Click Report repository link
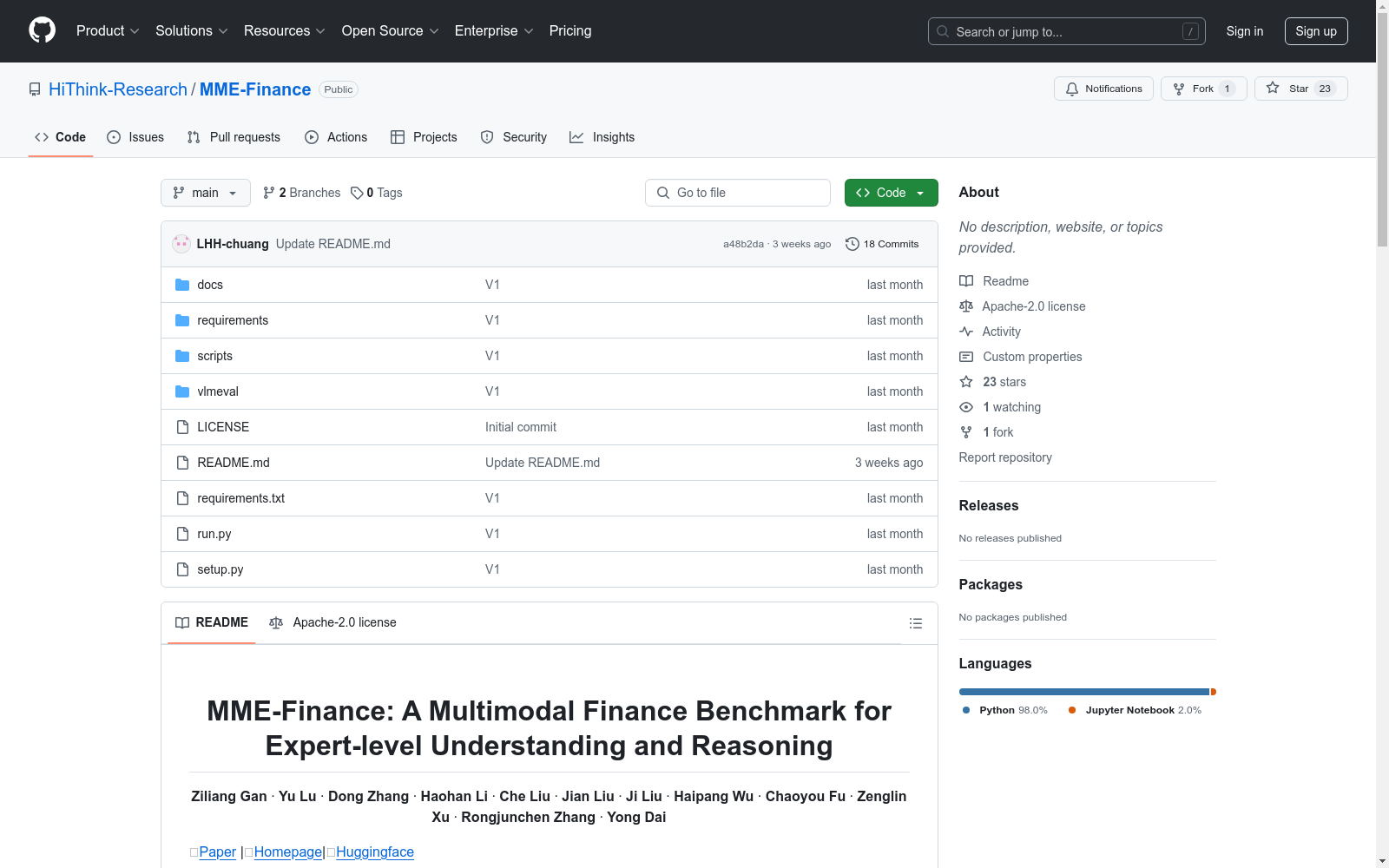1389x868 pixels. tap(1005, 457)
